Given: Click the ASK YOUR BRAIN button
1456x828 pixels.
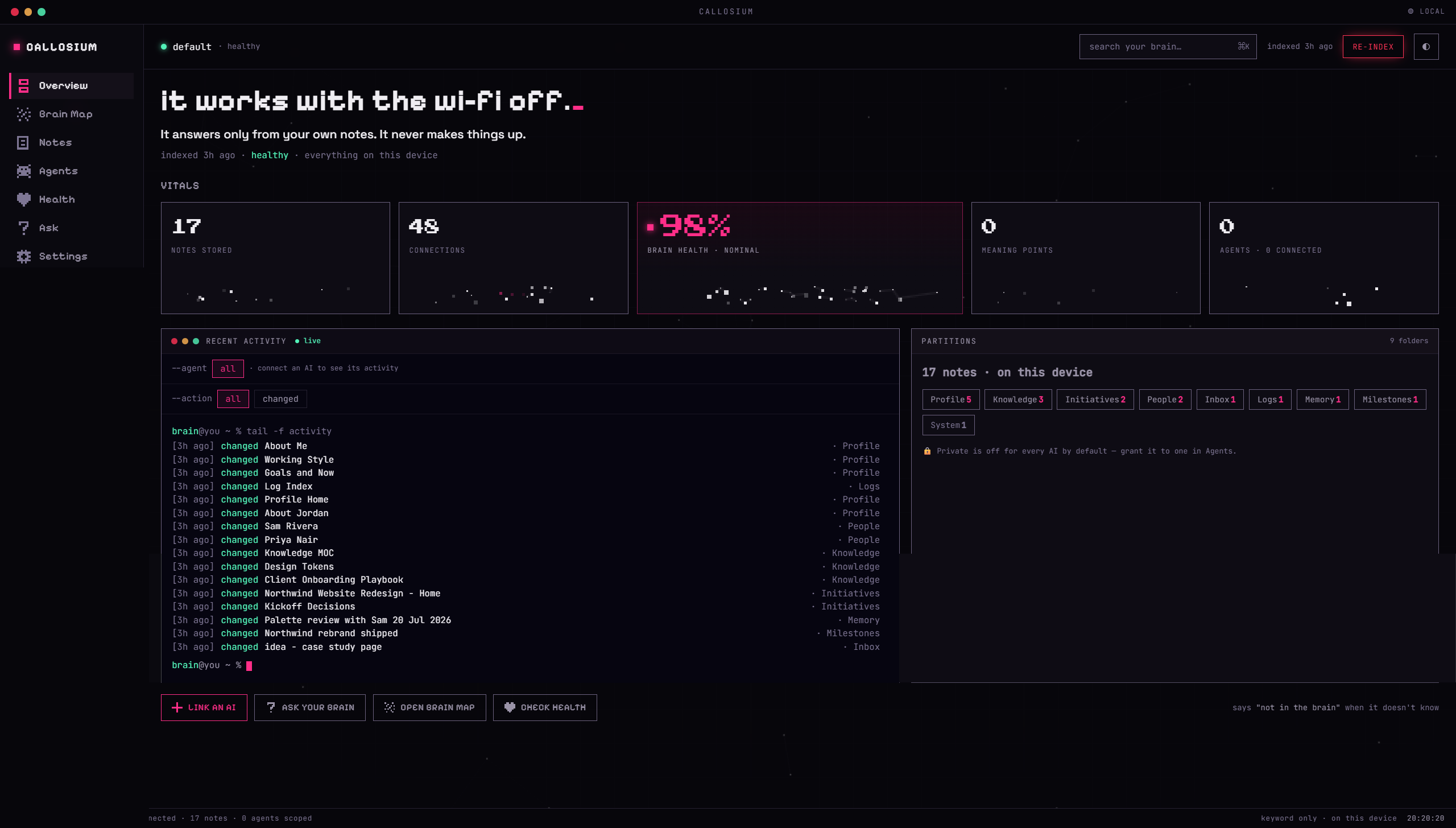Looking at the screenshot, I should tap(310, 707).
